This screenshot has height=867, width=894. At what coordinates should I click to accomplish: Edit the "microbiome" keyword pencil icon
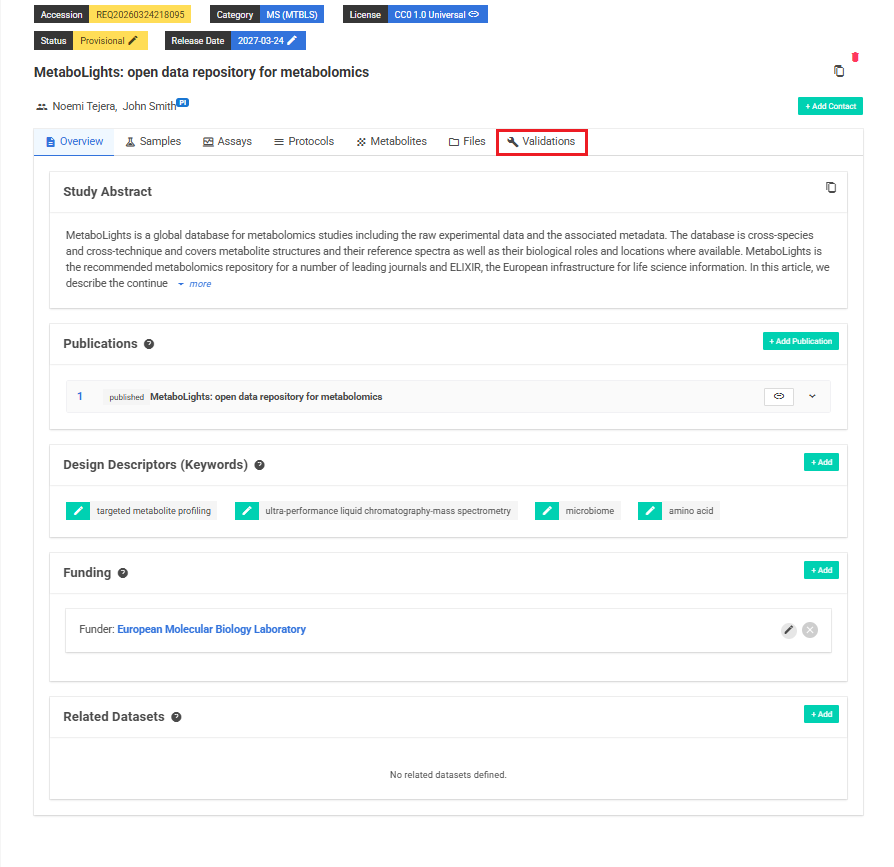point(546,510)
